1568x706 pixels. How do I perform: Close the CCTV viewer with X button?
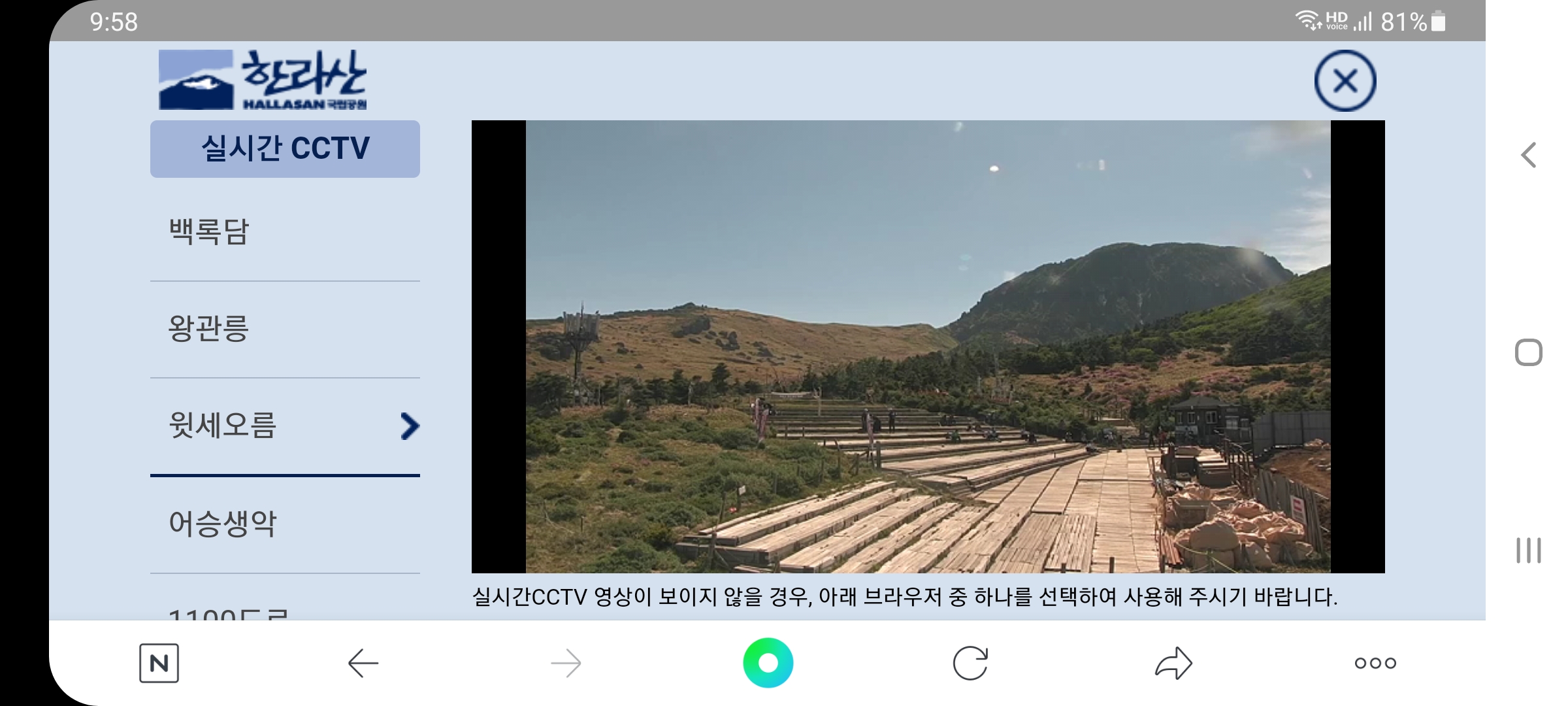pos(1345,80)
